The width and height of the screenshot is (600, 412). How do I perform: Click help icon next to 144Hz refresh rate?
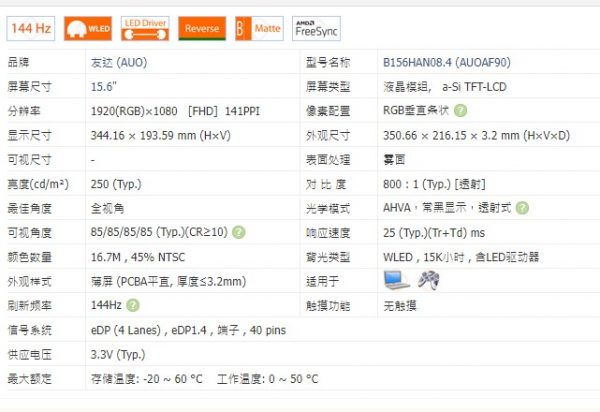131,305
